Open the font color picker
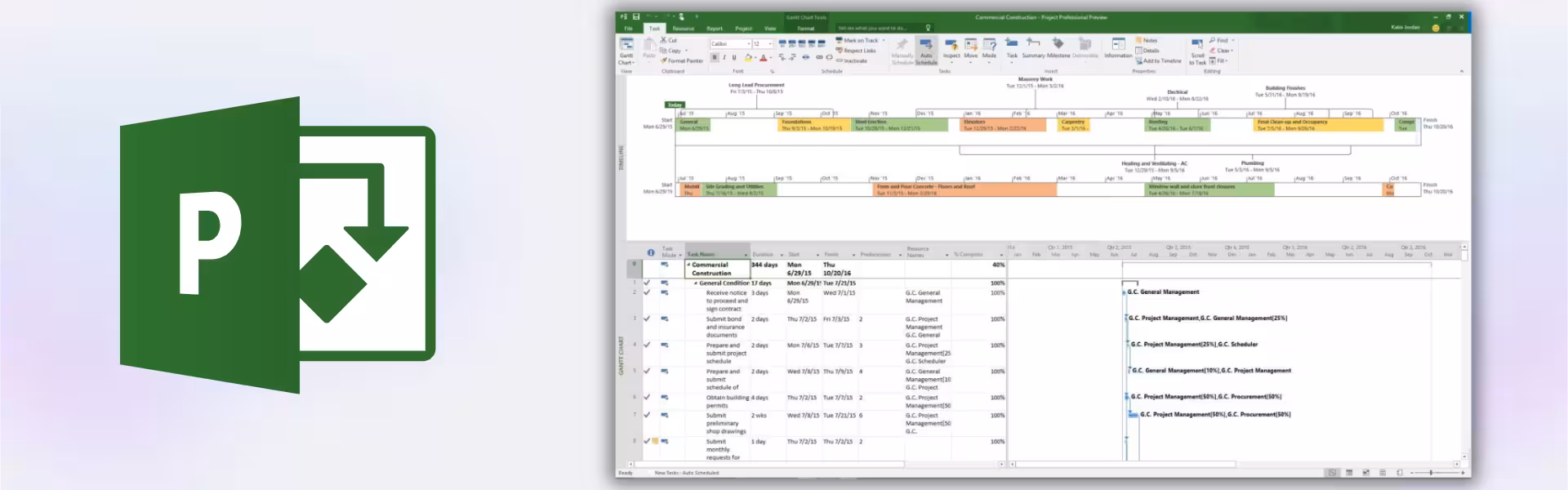The height and width of the screenshot is (490, 1568). coord(770,57)
